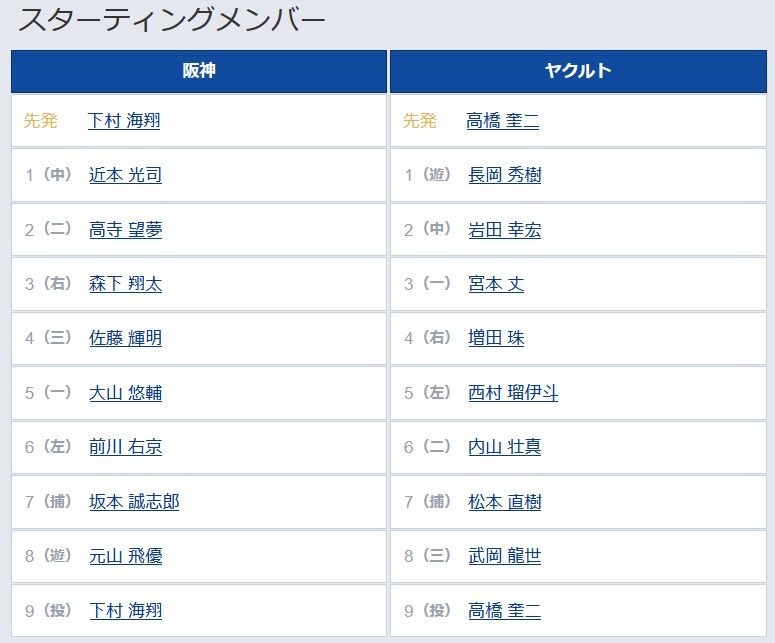The image size is (775, 643).
Task: Open leadoff batter 近本 光司 profile
Action: pos(126,175)
